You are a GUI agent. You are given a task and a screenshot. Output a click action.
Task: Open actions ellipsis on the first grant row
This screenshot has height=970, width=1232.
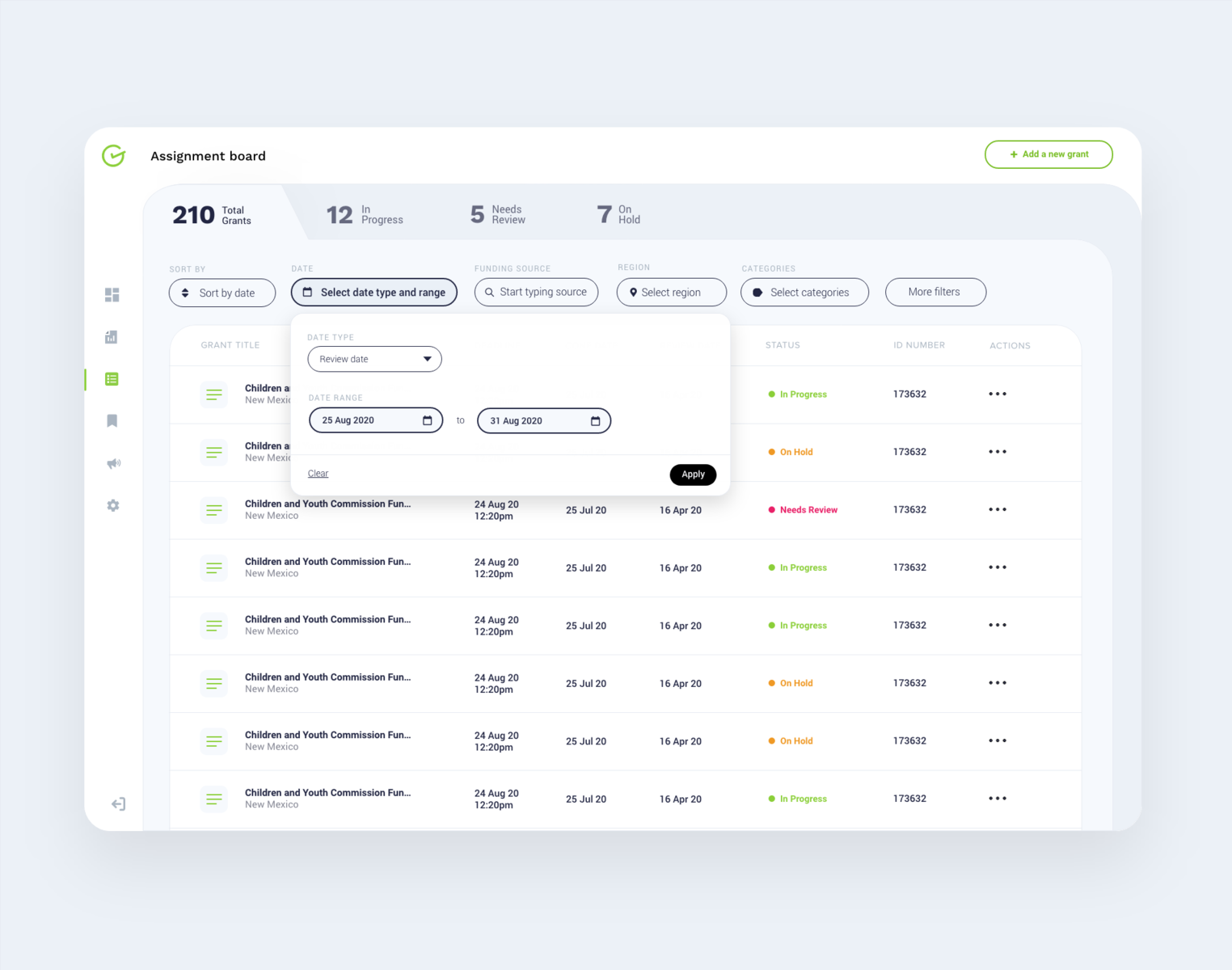(x=997, y=394)
